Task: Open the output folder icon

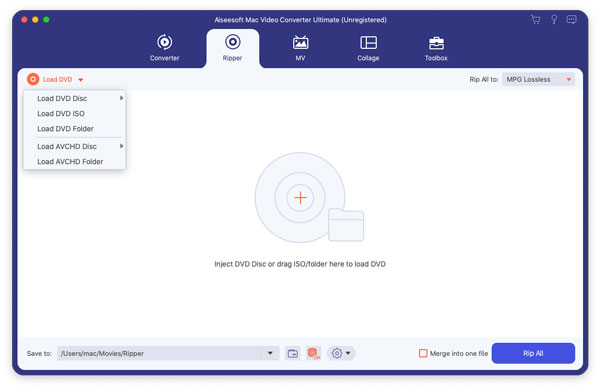Action: [293, 353]
